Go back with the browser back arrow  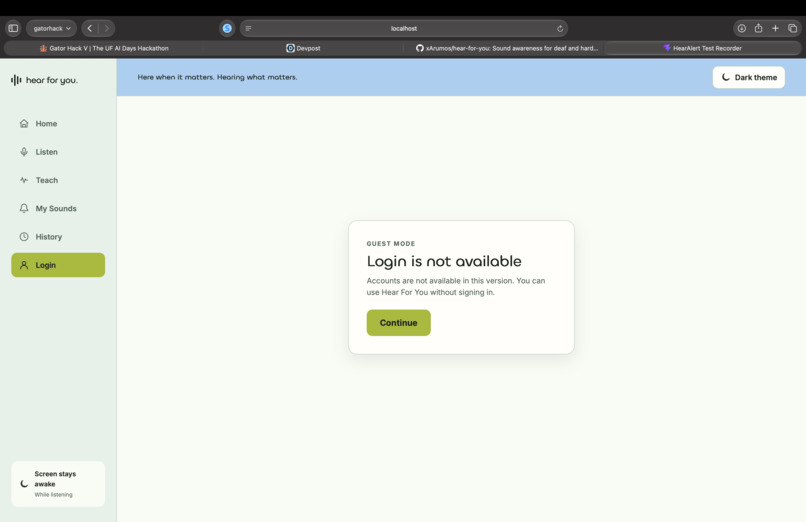click(90, 28)
